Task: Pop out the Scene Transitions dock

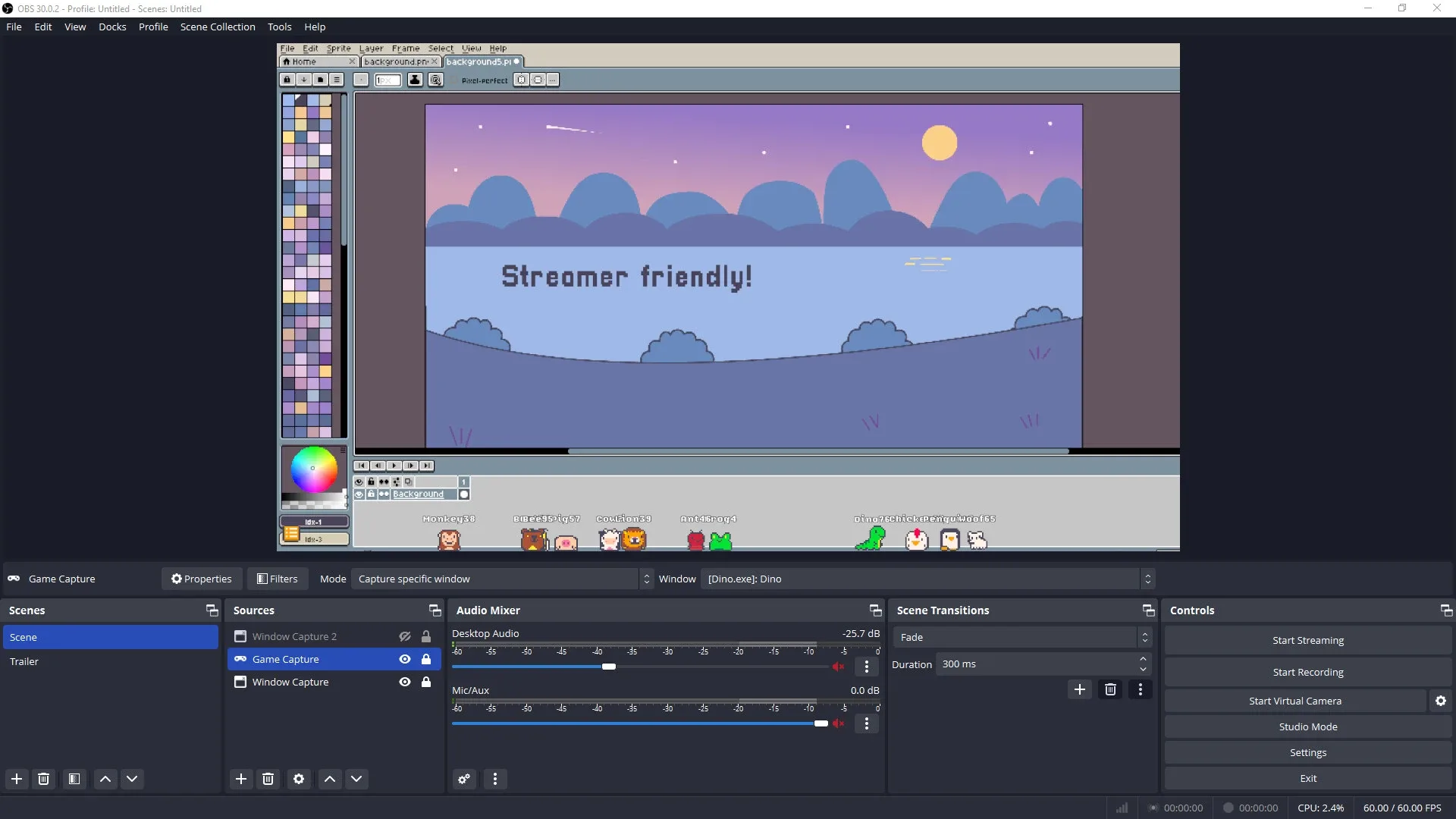Action: (1148, 610)
